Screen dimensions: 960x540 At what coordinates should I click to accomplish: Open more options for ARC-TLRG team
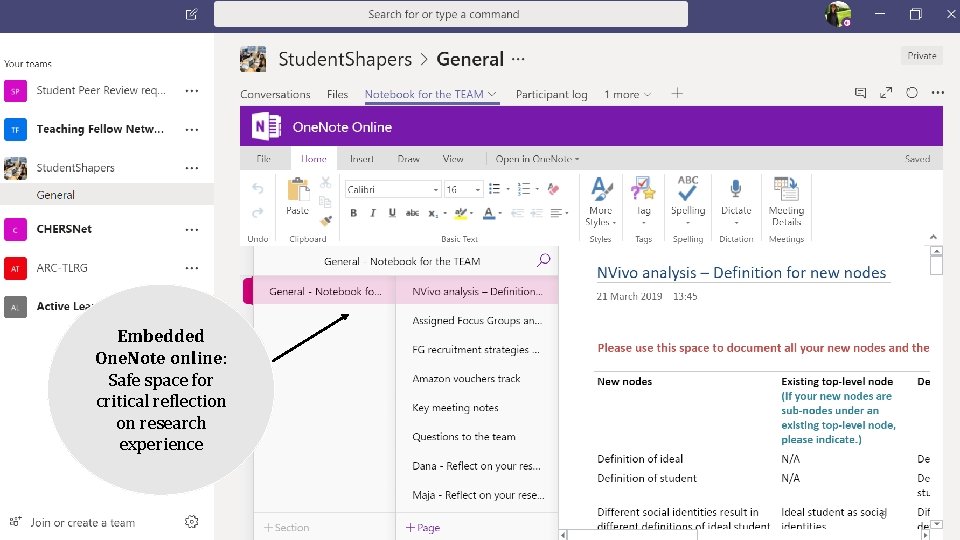192,268
